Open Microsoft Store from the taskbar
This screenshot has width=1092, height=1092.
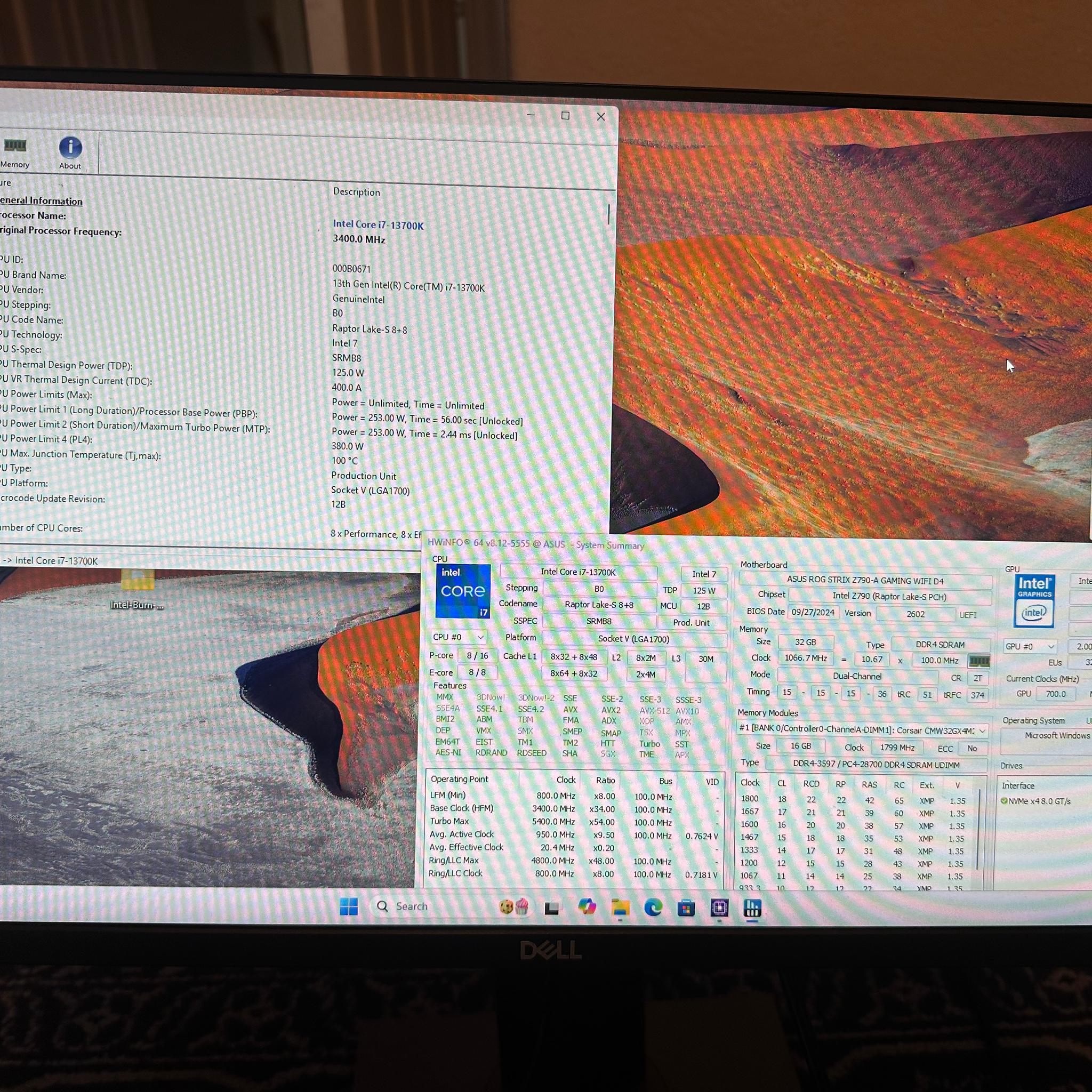click(x=686, y=909)
